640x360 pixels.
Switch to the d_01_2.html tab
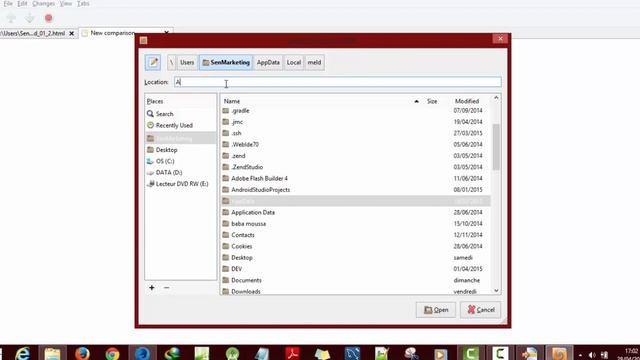coord(33,33)
